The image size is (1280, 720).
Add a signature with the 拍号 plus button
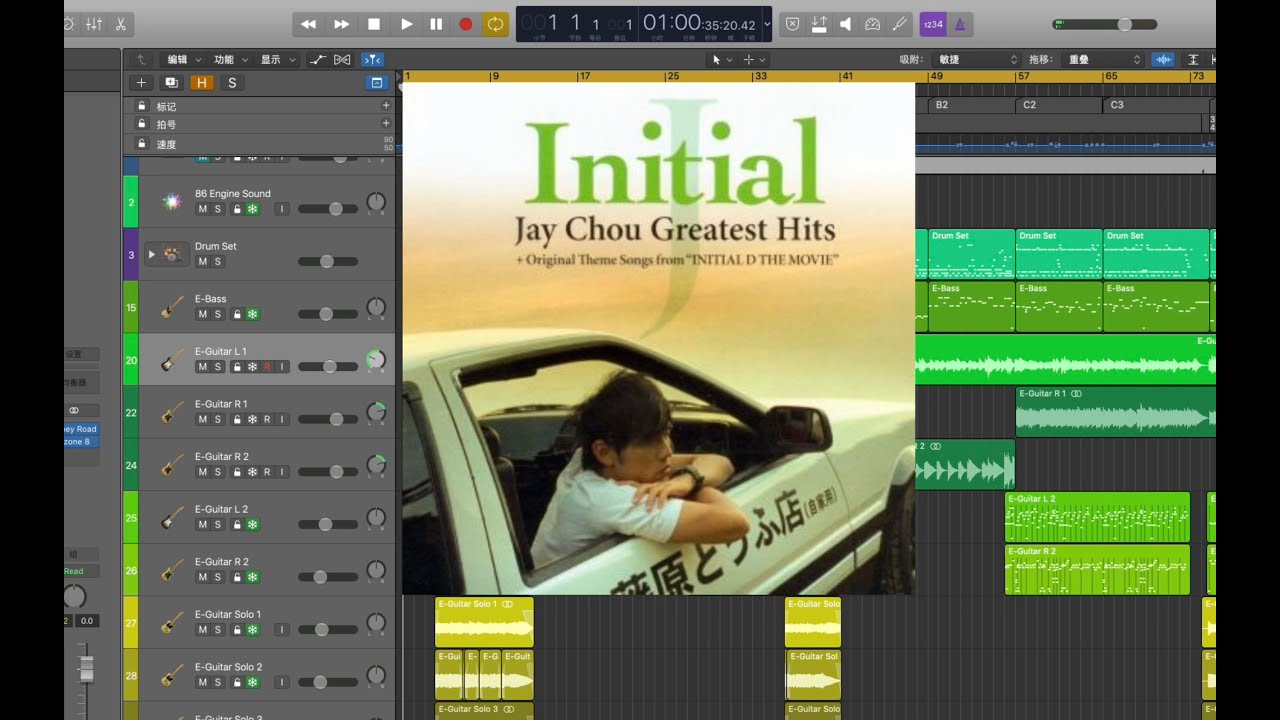click(x=386, y=123)
